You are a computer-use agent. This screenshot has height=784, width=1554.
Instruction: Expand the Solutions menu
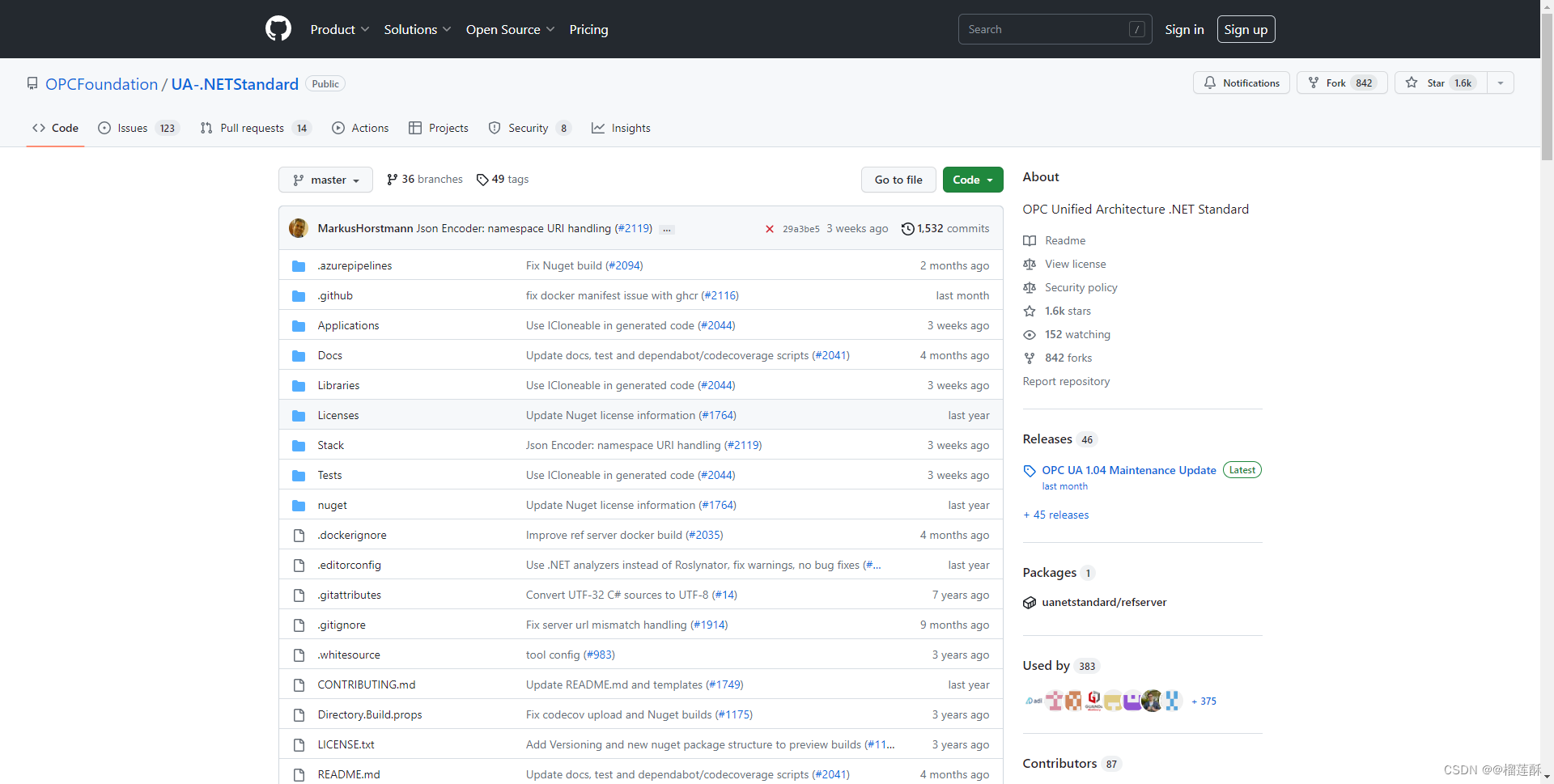(x=418, y=29)
